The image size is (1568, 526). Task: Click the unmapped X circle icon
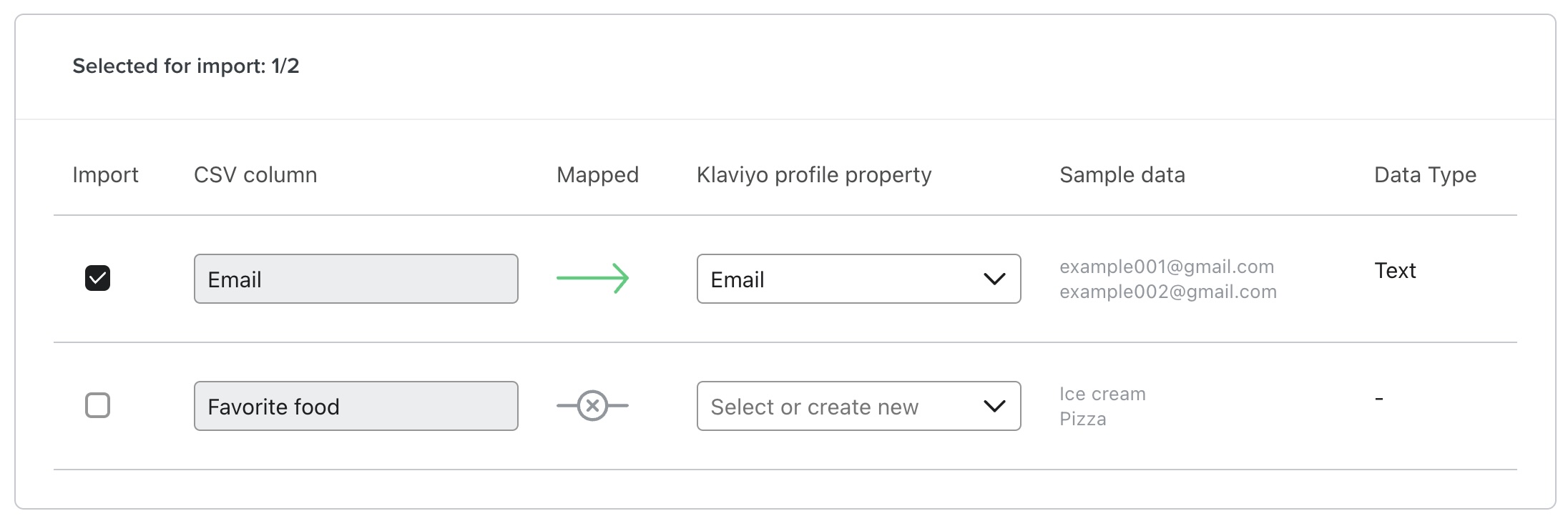click(x=592, y=405)
